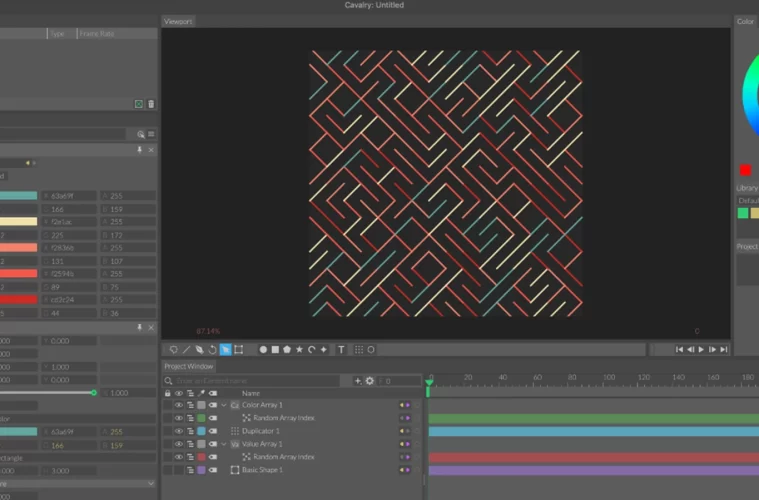Select the Ellipse shape tool
759x500 pixels.
point(263,350)
